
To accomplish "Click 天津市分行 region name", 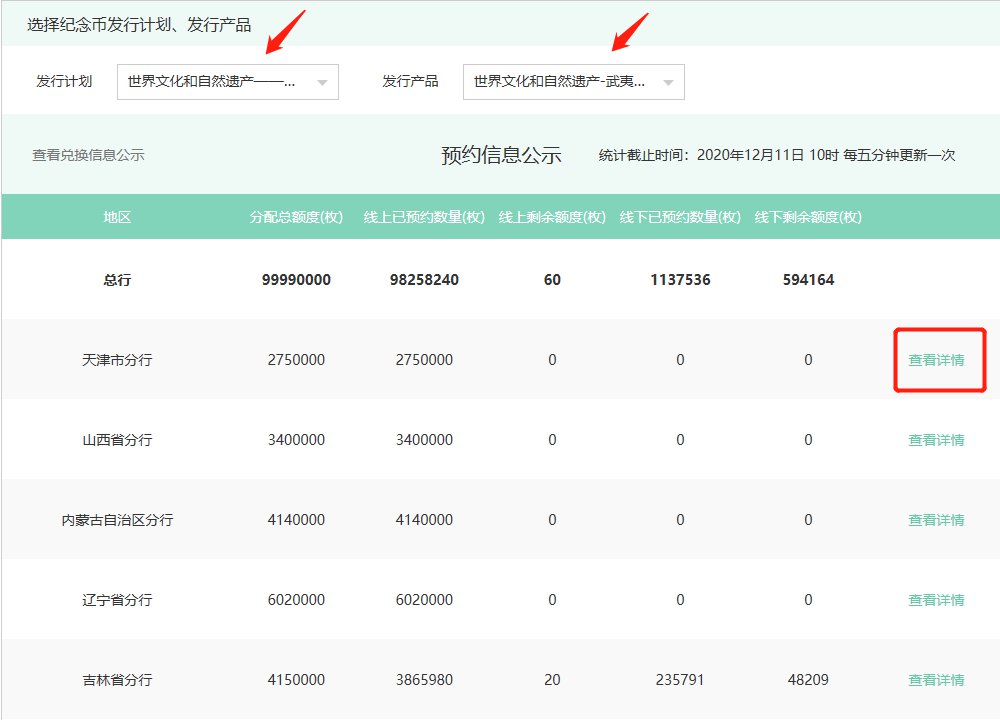I will [117, 360].
